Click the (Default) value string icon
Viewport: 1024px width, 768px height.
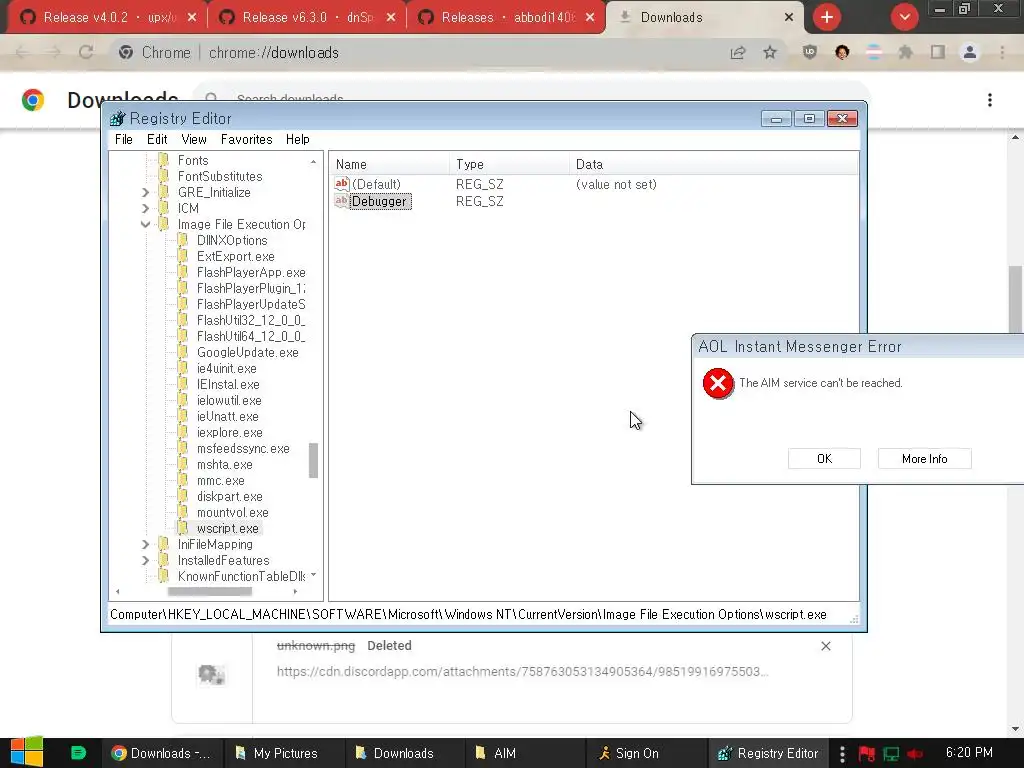tap(342, 184)
